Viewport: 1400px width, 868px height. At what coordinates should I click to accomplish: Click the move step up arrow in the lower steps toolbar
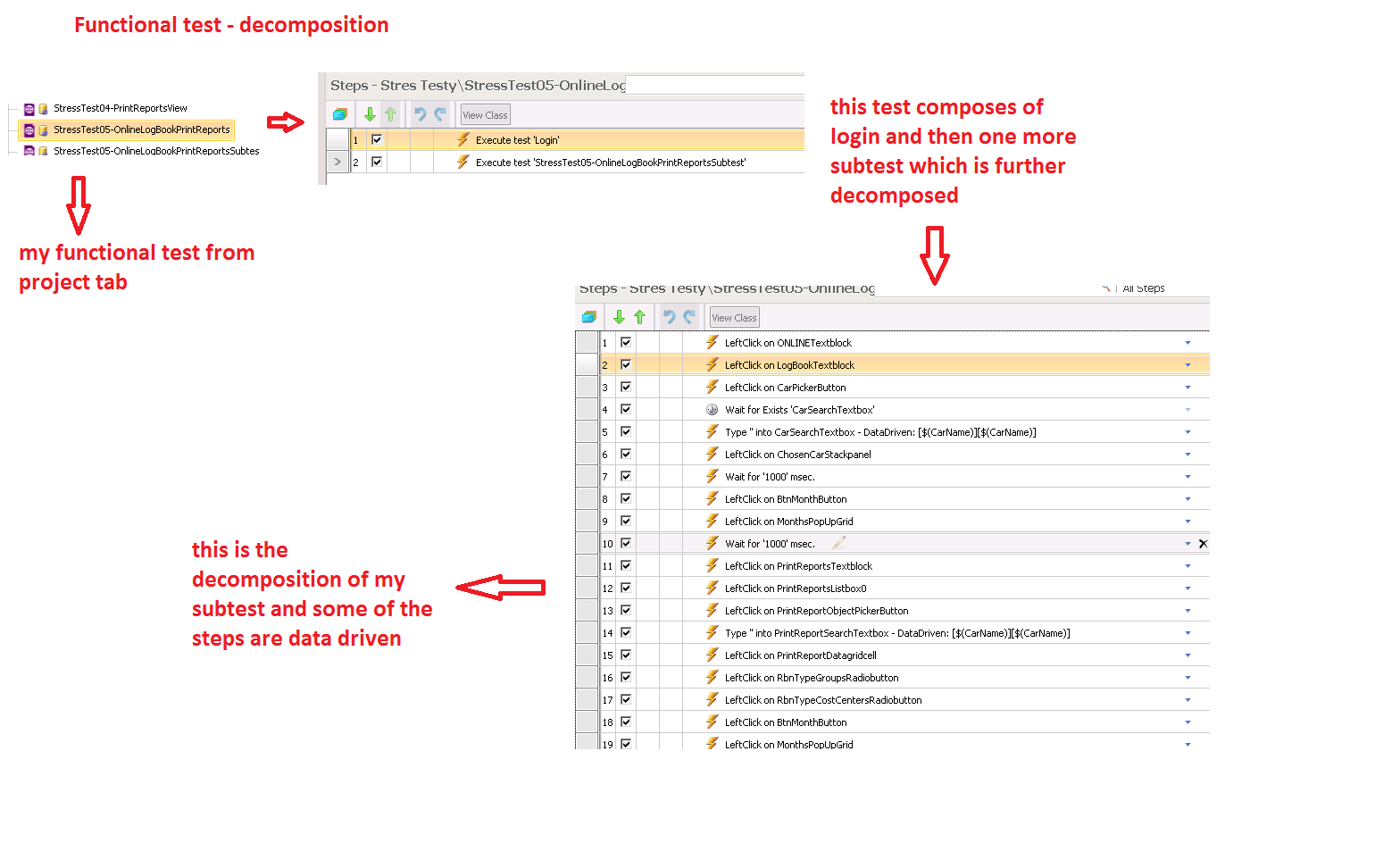[639, 317]
